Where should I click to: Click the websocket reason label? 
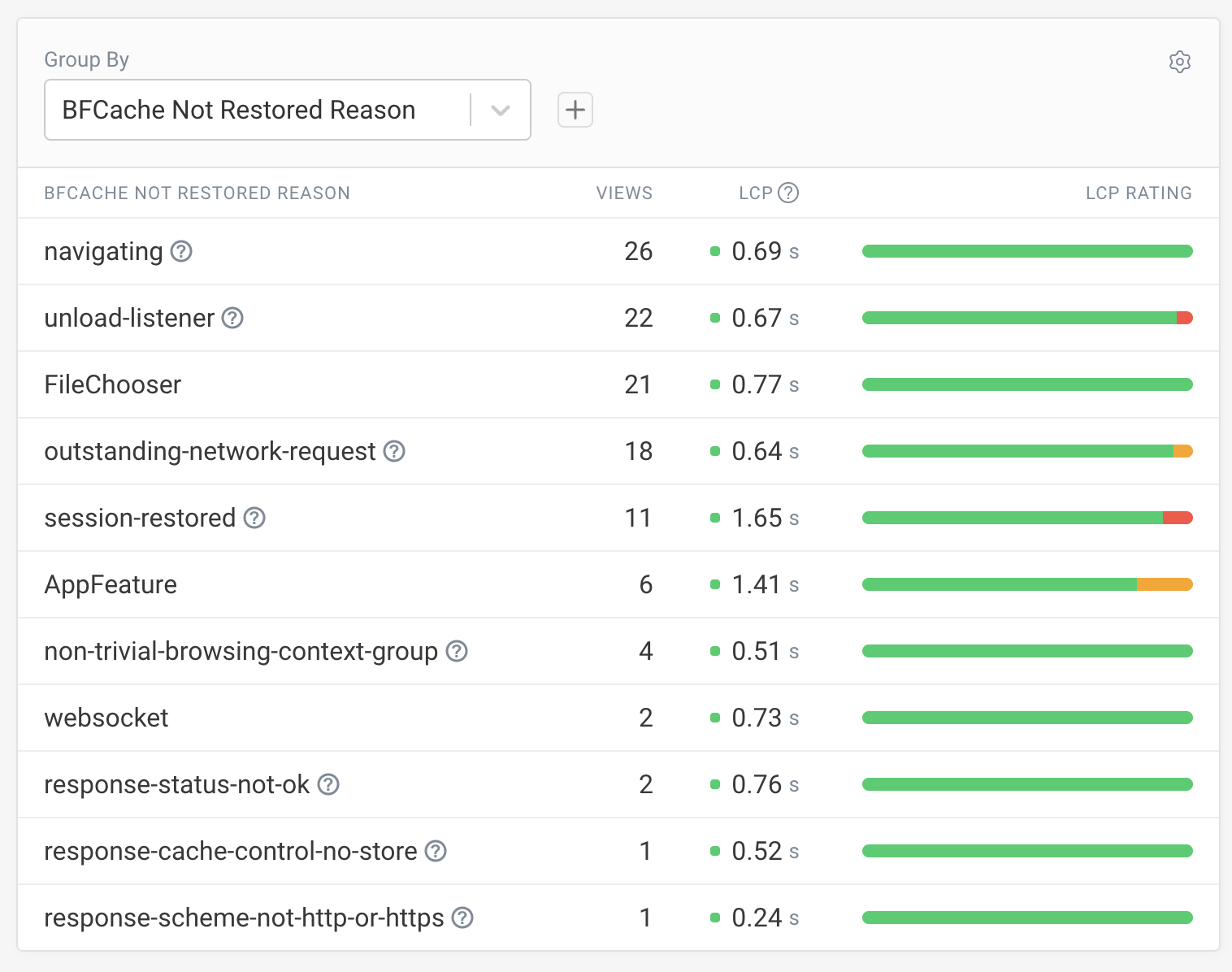(106, 718)
